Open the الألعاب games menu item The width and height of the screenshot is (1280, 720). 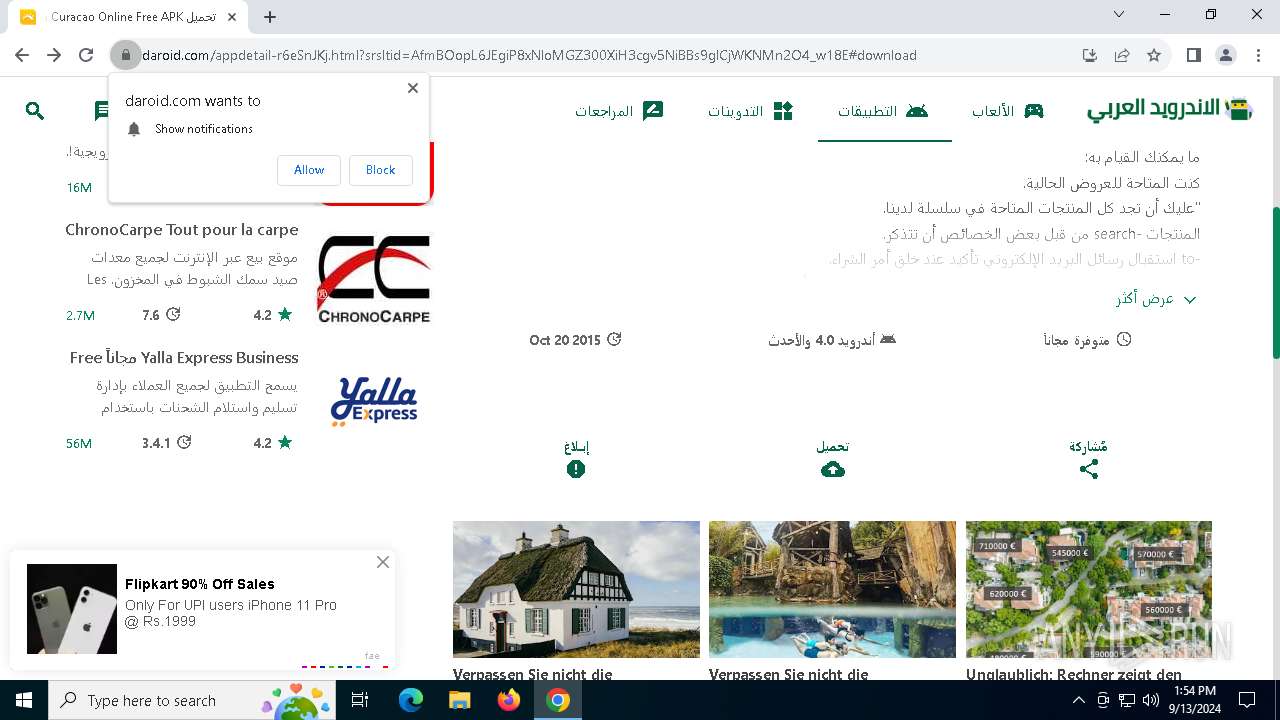(1007, 111)
